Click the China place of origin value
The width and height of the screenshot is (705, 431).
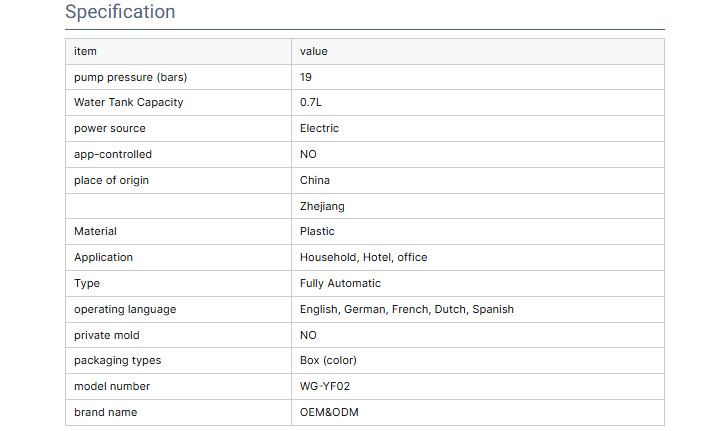[x=314, y=181]
